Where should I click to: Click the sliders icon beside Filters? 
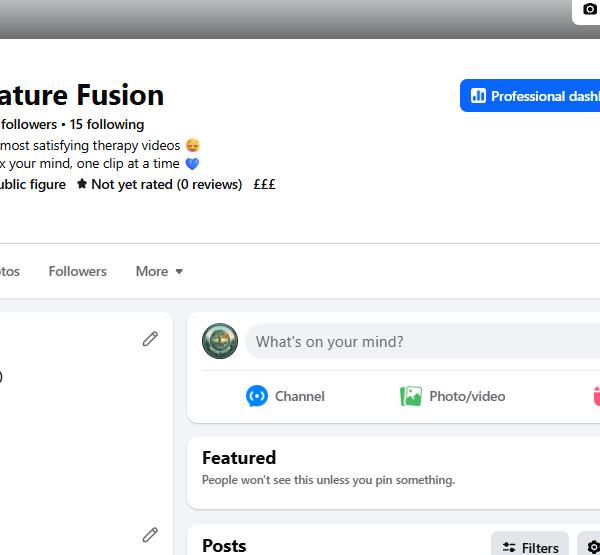click(509, 547)
